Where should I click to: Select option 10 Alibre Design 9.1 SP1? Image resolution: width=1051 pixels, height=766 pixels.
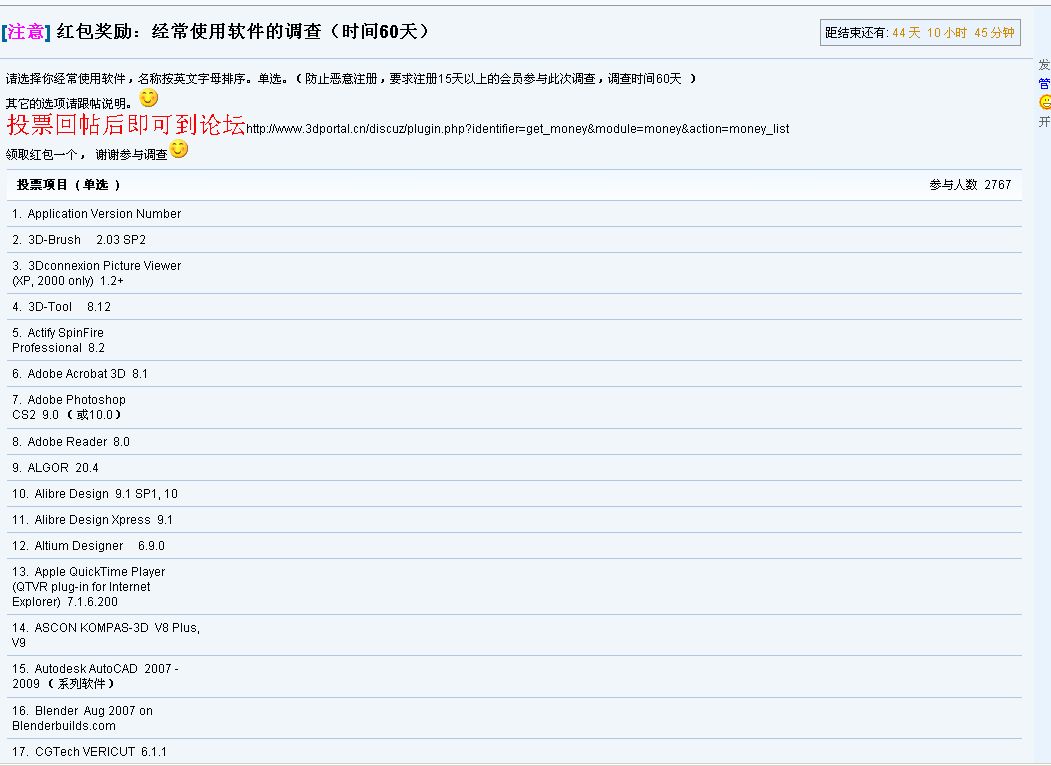pyautogui.click(x=95, y=494)
